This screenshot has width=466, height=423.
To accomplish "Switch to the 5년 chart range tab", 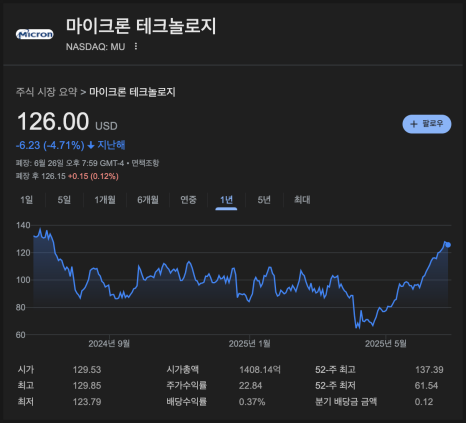I will pyautogui.click(x=264, y=200).
